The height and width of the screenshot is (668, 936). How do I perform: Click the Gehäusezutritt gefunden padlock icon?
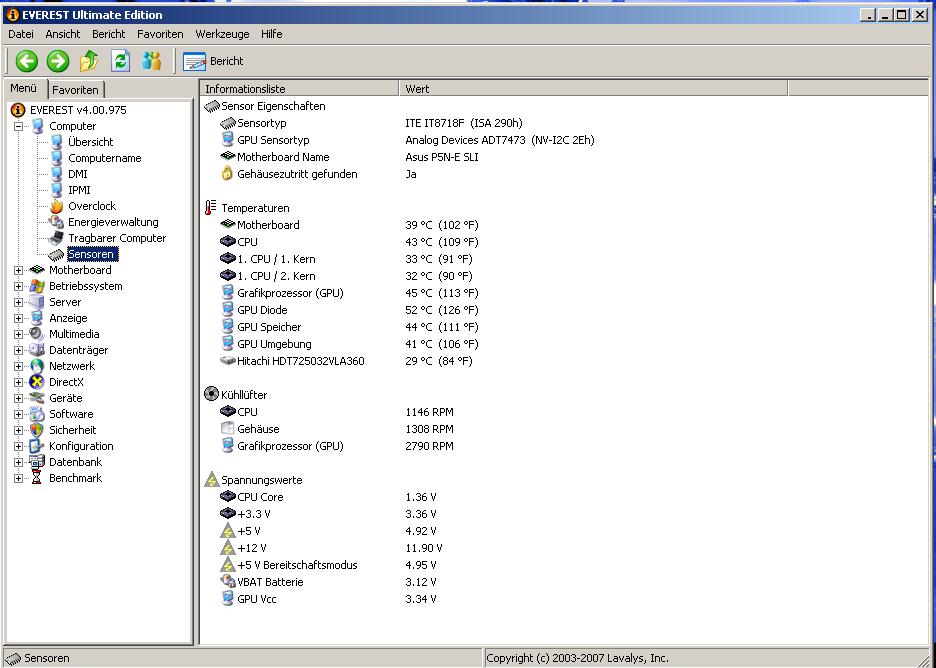click(227, 174)
